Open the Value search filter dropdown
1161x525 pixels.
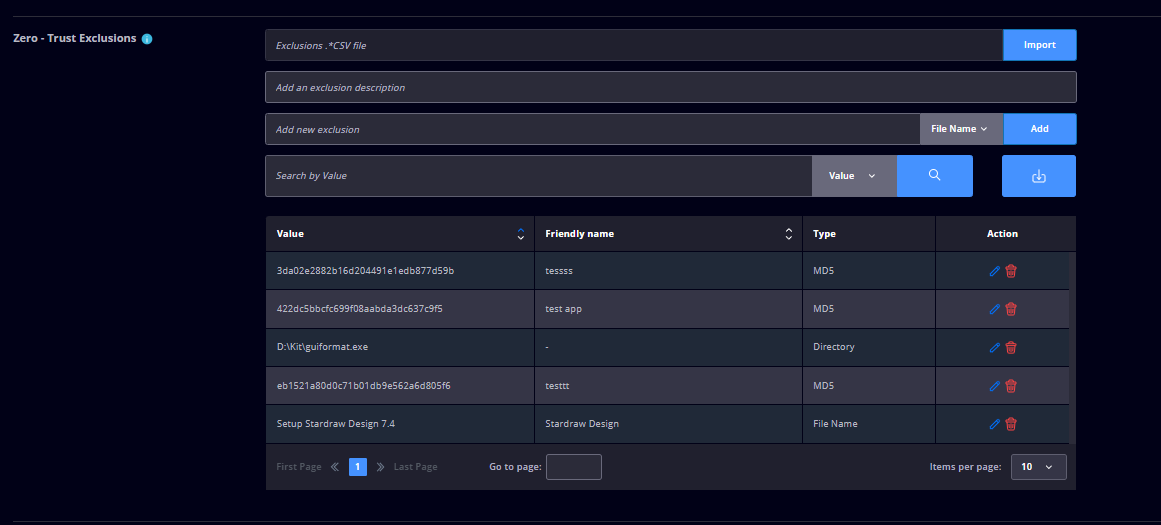(854, 175)
